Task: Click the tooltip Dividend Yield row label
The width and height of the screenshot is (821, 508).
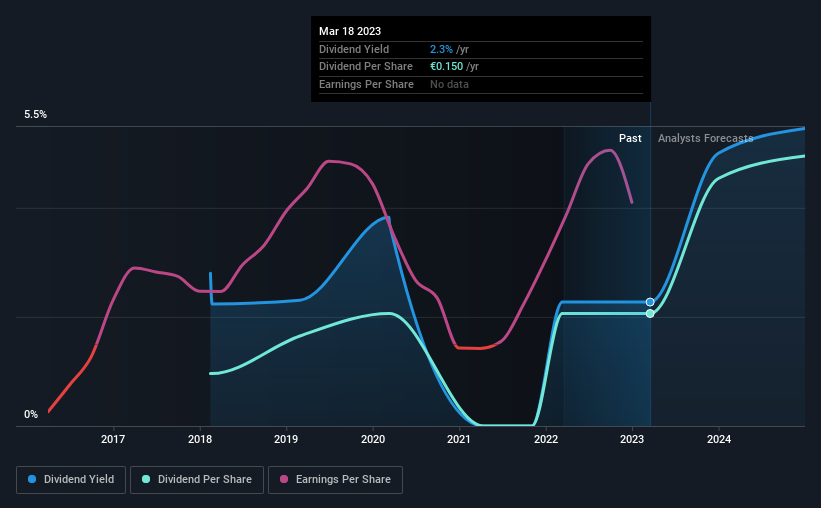Action: pos(354,49)
